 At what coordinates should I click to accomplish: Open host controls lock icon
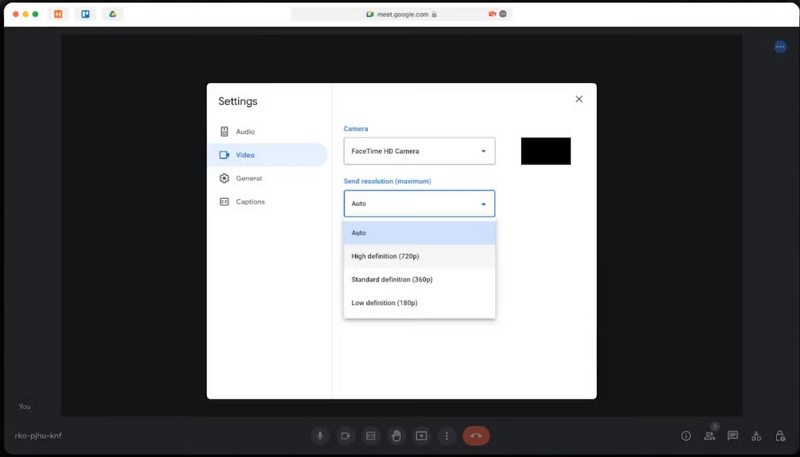pos(780,436)
